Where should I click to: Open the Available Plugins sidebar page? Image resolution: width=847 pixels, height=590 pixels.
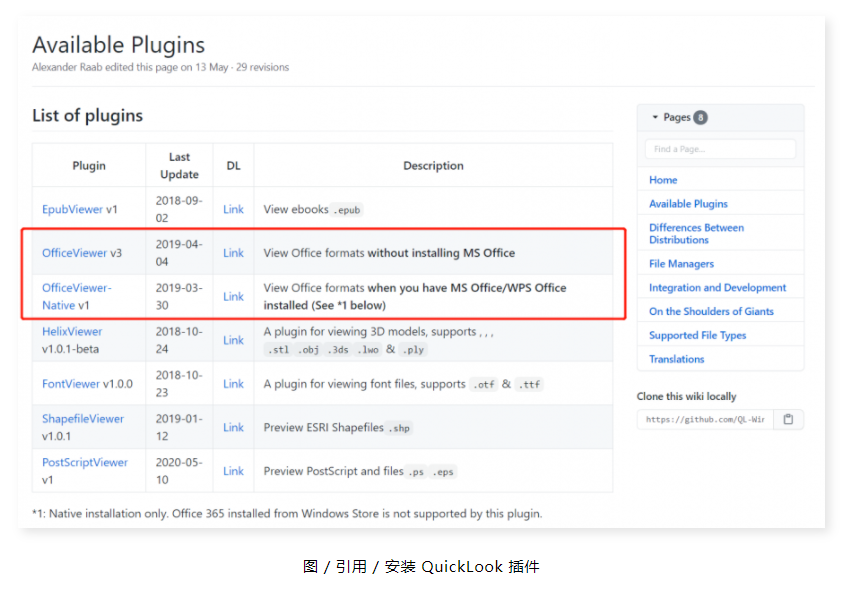tap(688, 203)
